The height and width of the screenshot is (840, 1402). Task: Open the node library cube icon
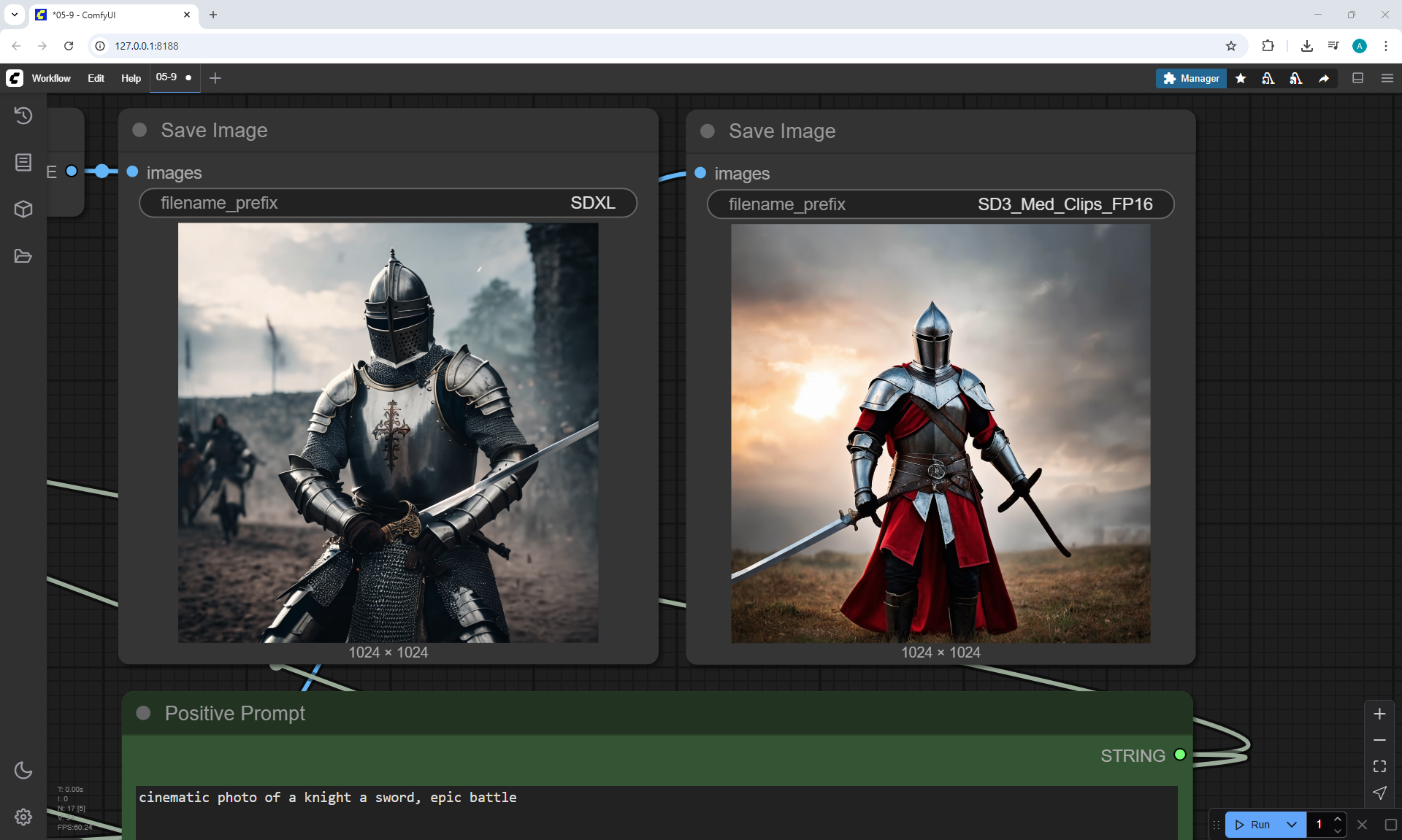(x=23, y=209)
